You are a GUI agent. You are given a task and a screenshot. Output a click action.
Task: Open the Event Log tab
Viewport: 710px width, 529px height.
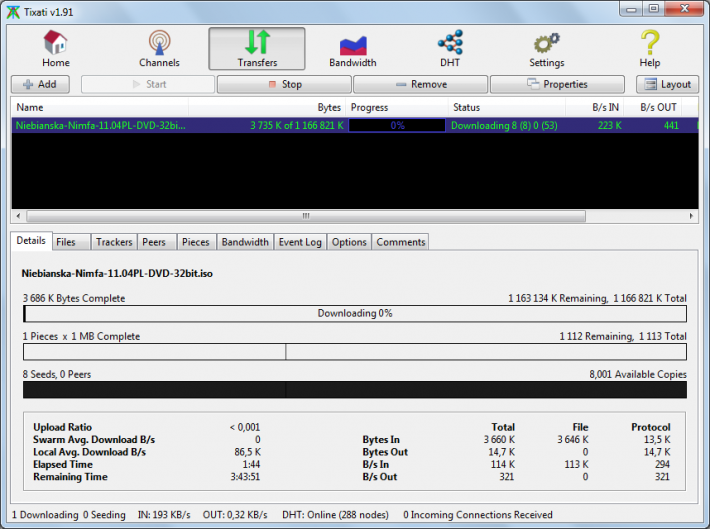[x=300, y=242]
